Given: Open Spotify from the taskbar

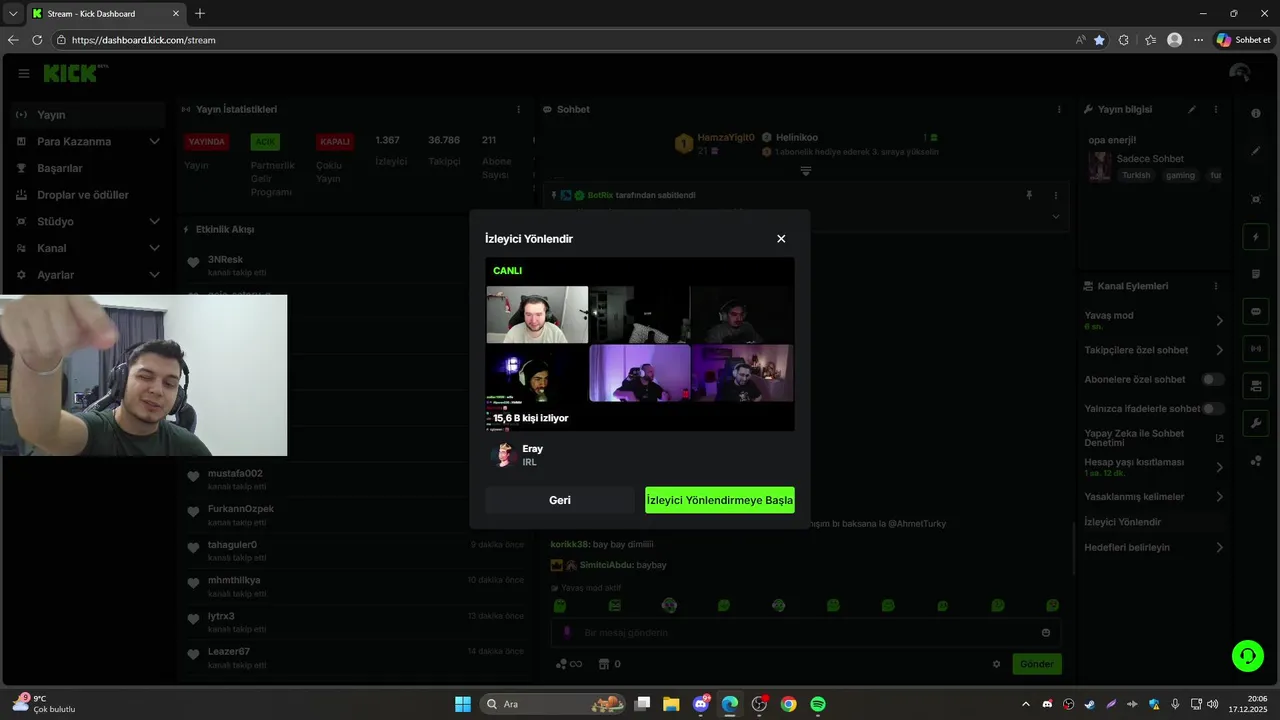Looking at the screenshot, I should tap(818, 704).
